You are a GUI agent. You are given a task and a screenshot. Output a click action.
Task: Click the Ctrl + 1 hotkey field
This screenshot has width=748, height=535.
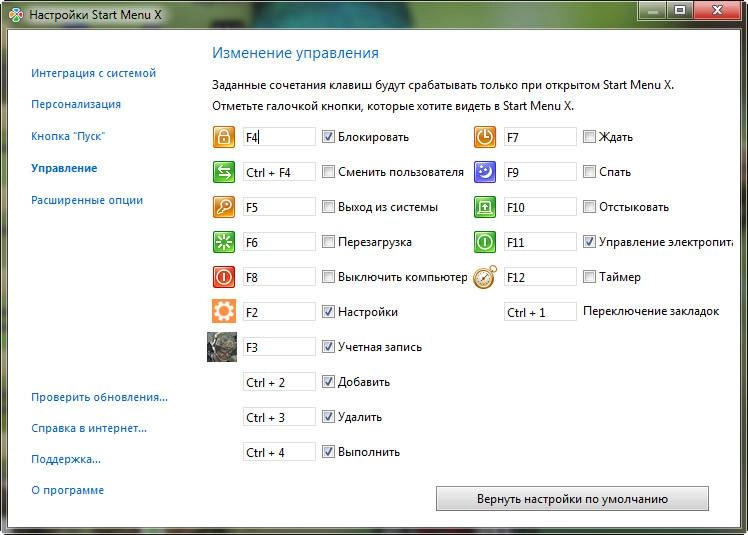click(x=540, y=312)
